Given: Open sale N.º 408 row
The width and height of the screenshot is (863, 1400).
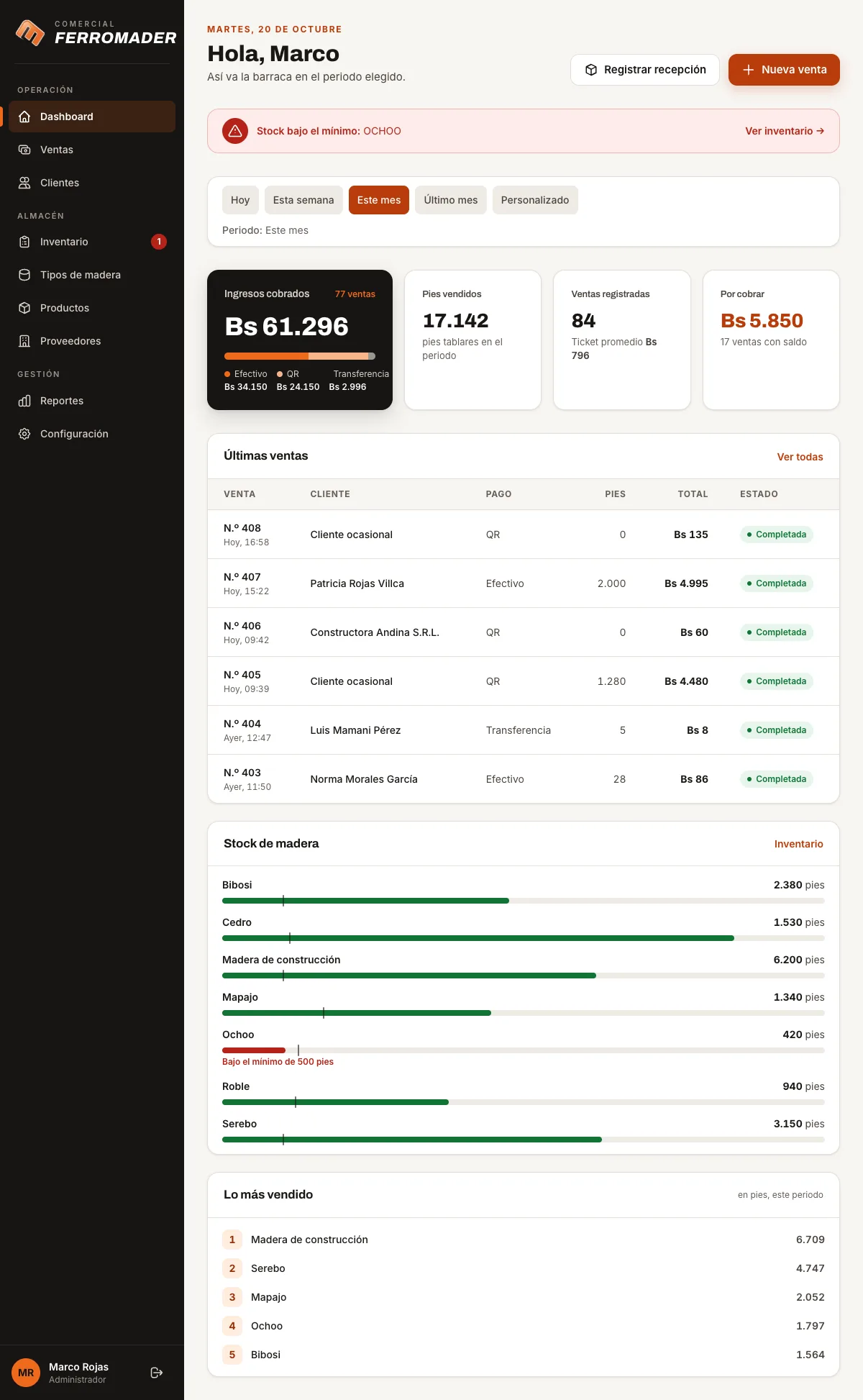Looking at the screenshot, I should coord(524,535).
